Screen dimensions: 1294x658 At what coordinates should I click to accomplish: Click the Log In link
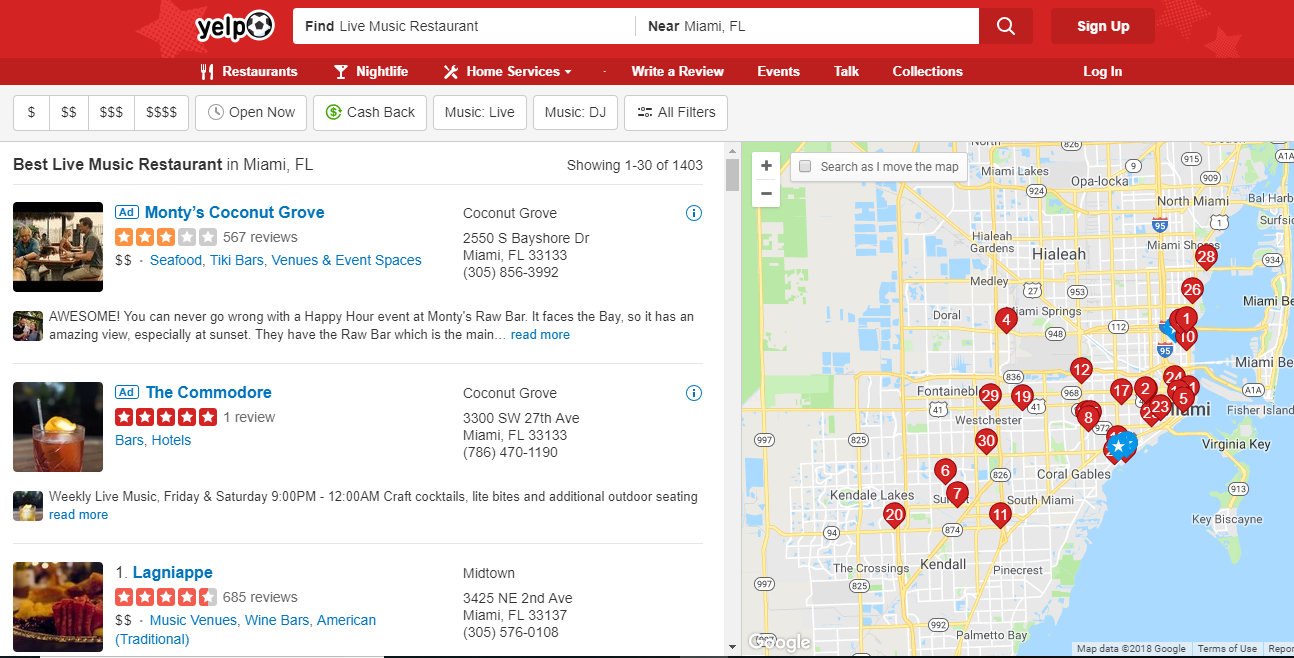point(1102,71)
